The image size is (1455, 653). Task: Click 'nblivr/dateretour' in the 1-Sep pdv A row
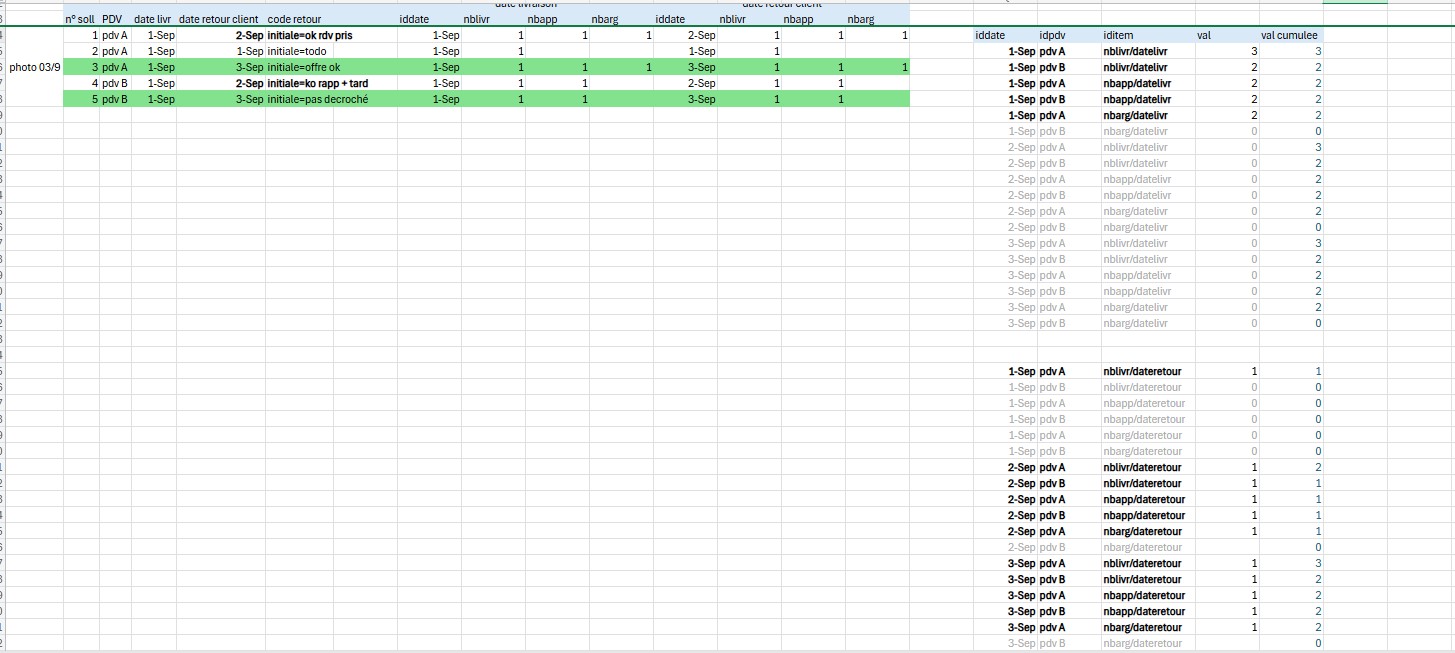(1142, 371)
